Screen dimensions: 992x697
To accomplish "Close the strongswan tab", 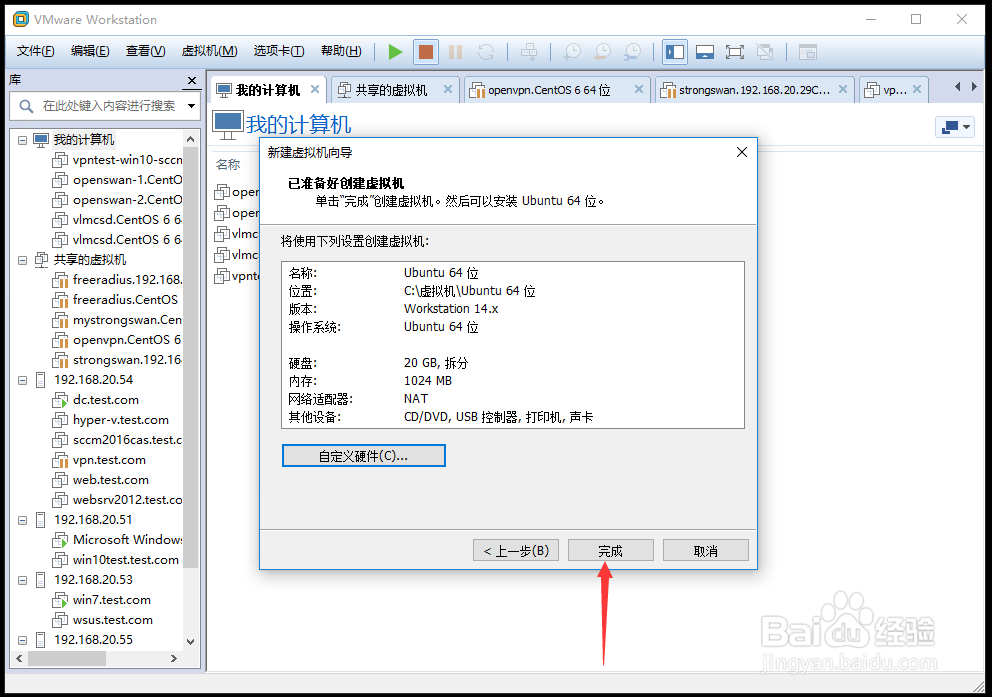I will [x=843, y=89].
